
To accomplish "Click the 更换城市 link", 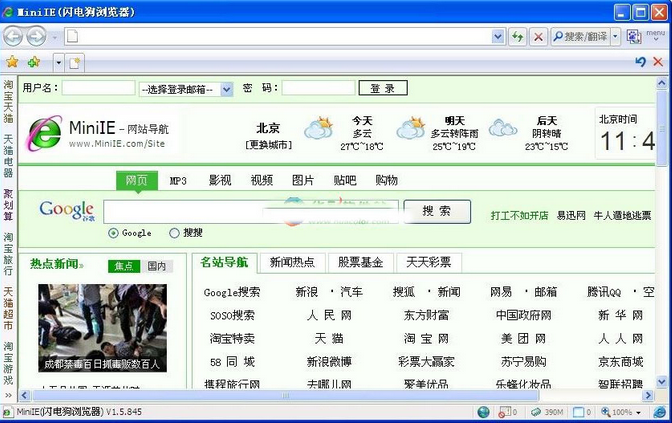I will (269, 145).
